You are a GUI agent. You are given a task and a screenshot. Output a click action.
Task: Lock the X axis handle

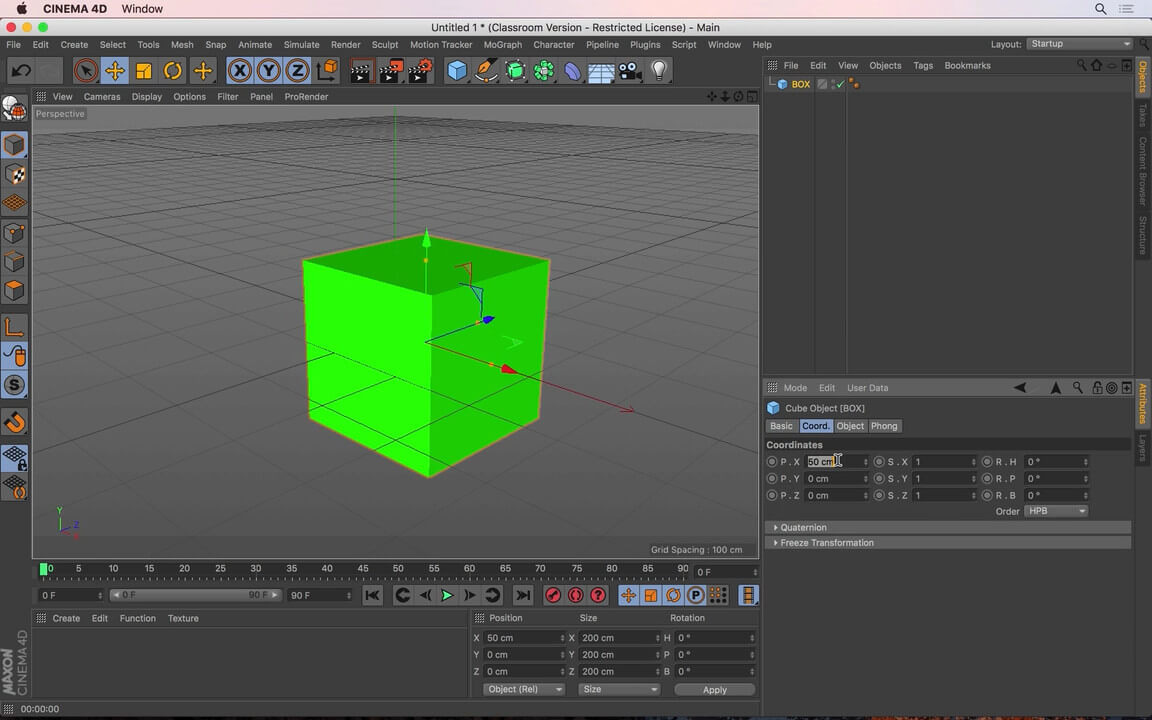[239, 71]
